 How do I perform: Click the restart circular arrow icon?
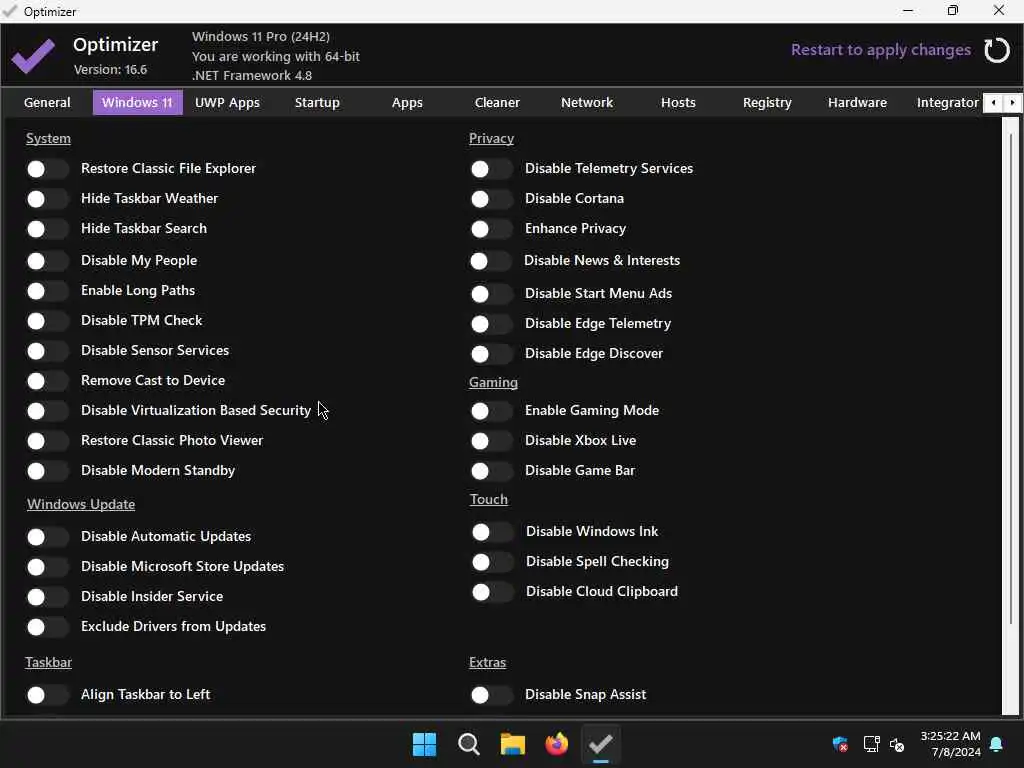click(x=997, y=50)
